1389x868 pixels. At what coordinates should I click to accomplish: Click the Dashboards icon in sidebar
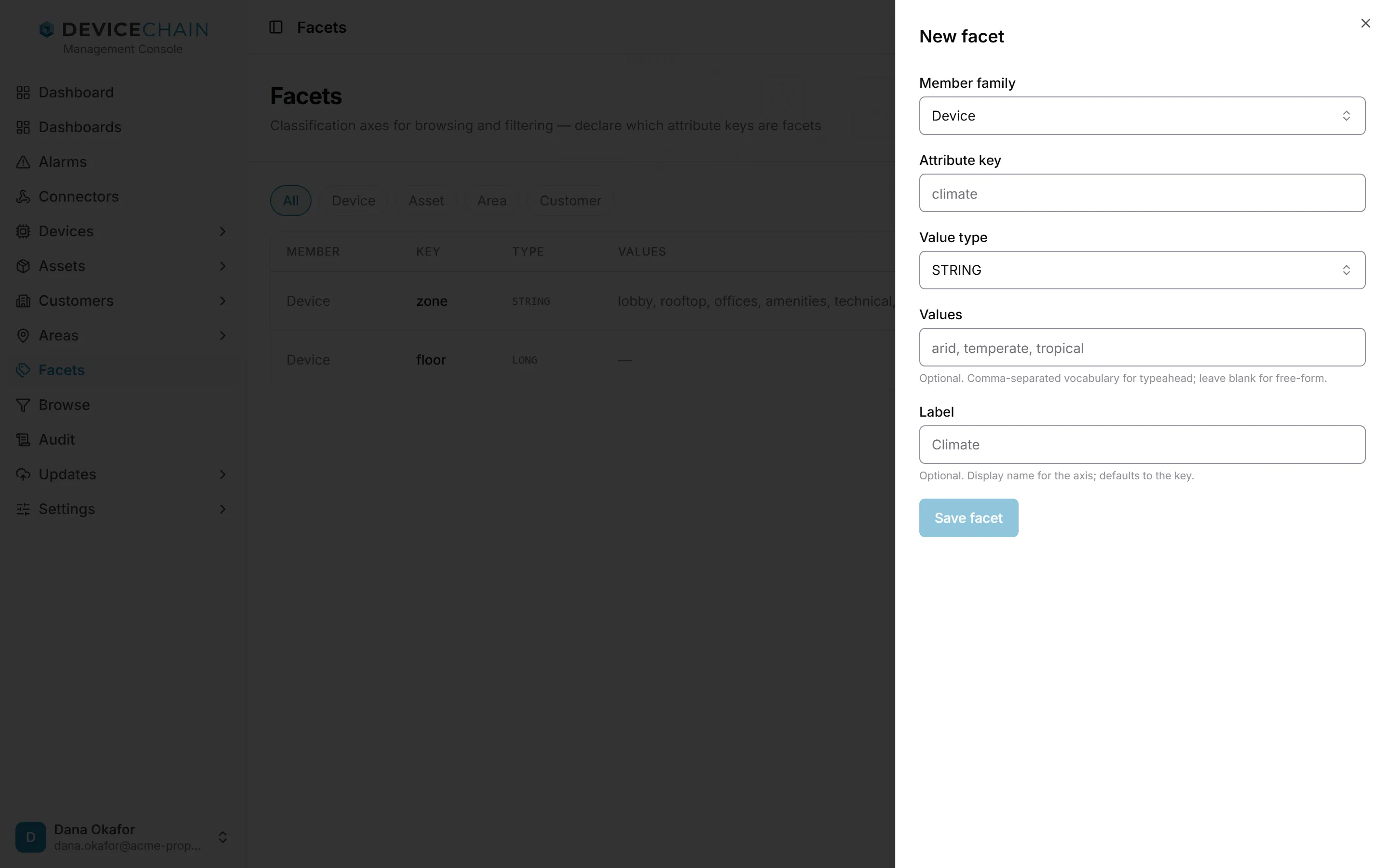point(23,127)
